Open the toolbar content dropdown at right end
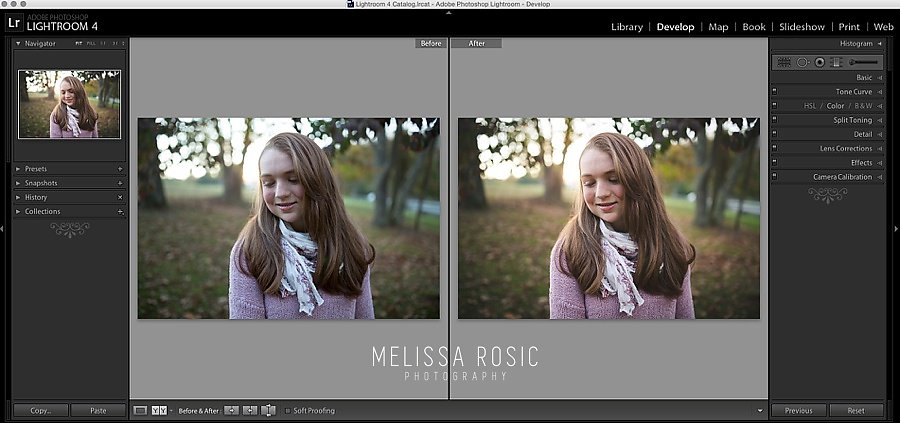This screenshot has width=900, height=423. [761, 410]
